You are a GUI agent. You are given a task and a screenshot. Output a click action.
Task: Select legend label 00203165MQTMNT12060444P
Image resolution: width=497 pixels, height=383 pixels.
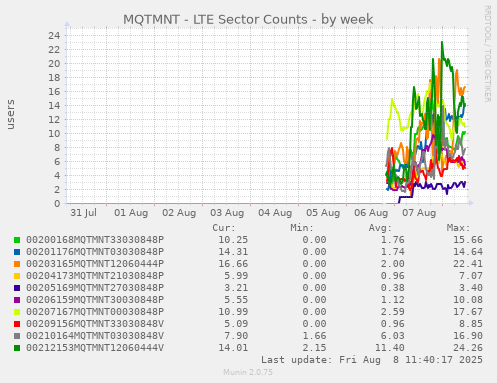pos(95,264)
